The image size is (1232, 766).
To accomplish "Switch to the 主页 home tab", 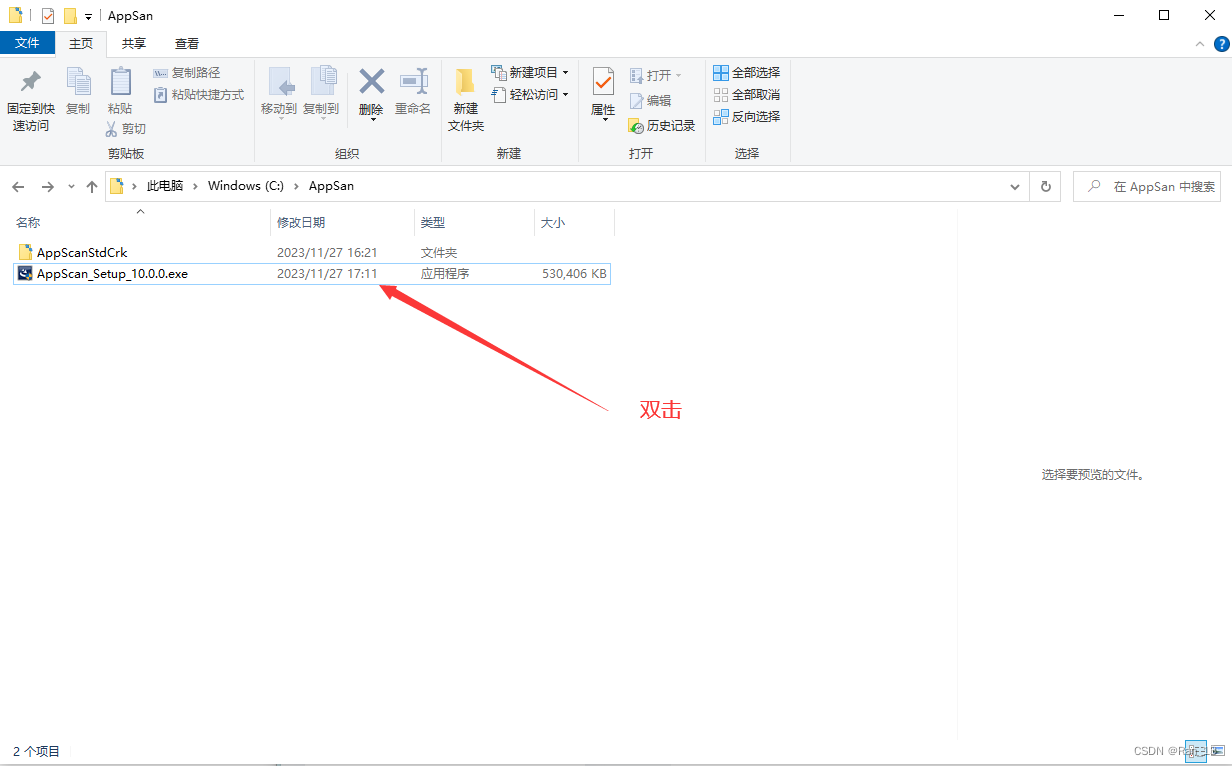I will click(81, 43).
